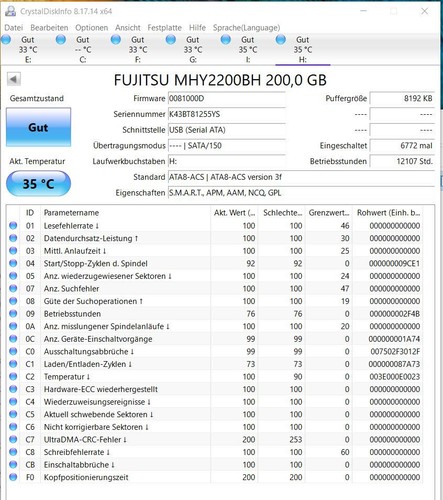The height and width of the screenshot is (500, 443).
Task: Click the Grenzwert column header
Action: (329, 213)
